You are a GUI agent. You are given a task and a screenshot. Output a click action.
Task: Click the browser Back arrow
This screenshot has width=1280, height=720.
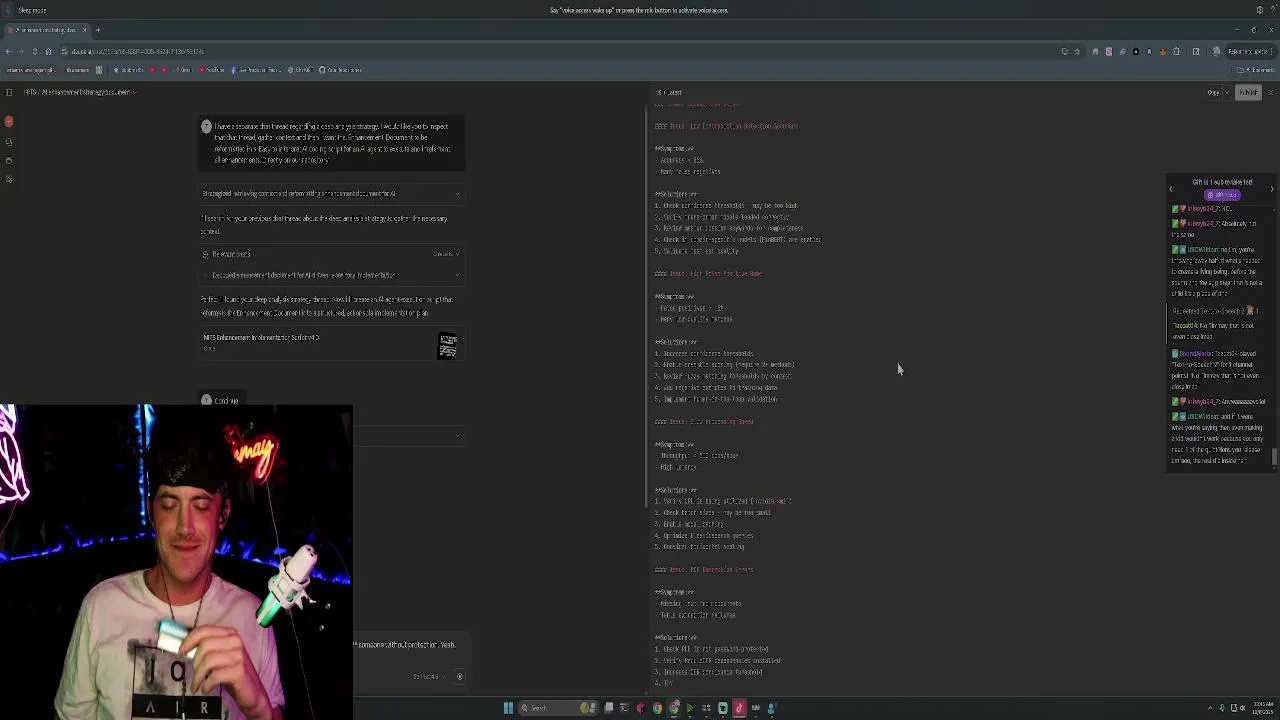pos(8,51)
